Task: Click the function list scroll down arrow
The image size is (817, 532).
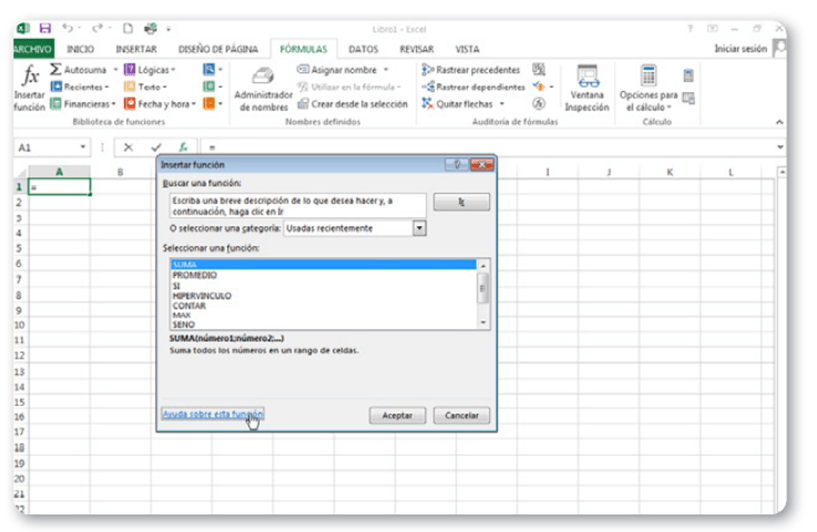Action: tap(484, 323)
